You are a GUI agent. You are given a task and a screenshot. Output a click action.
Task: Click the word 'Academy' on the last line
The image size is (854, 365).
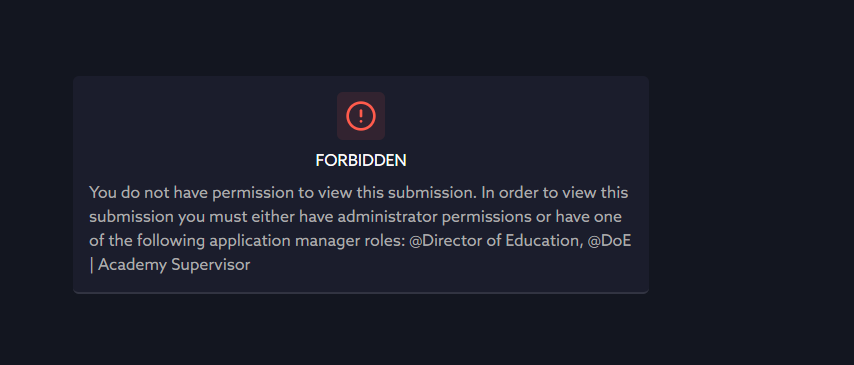(132, 265)
